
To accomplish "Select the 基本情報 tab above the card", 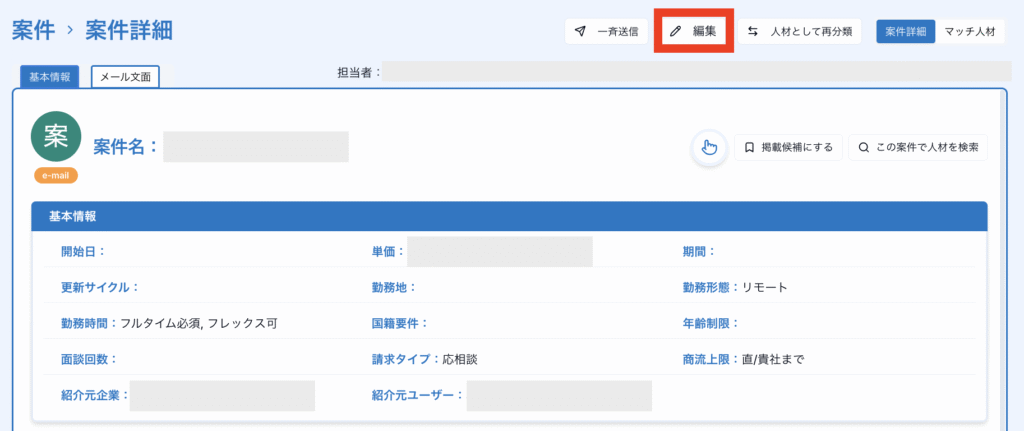I will tap(49, 77).
